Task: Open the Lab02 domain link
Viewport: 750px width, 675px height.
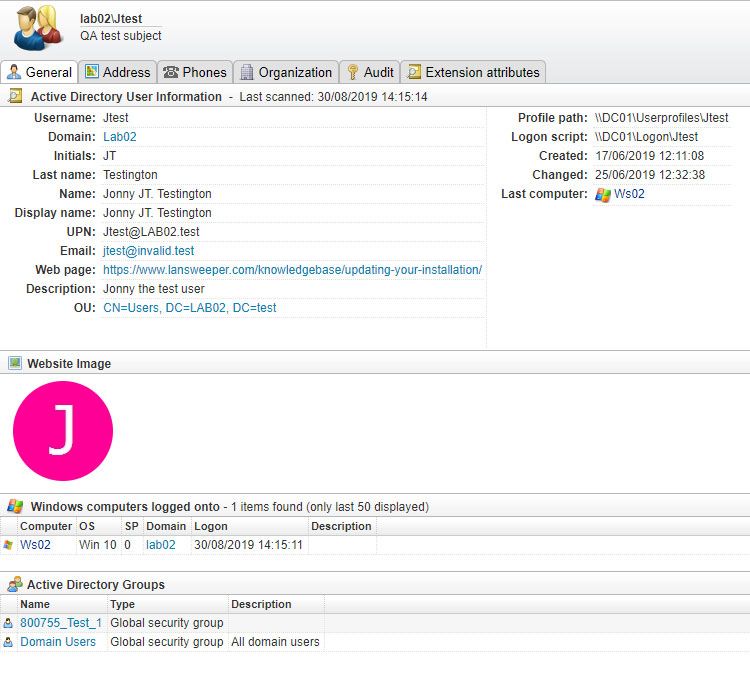Action: [x=120, y=137]
